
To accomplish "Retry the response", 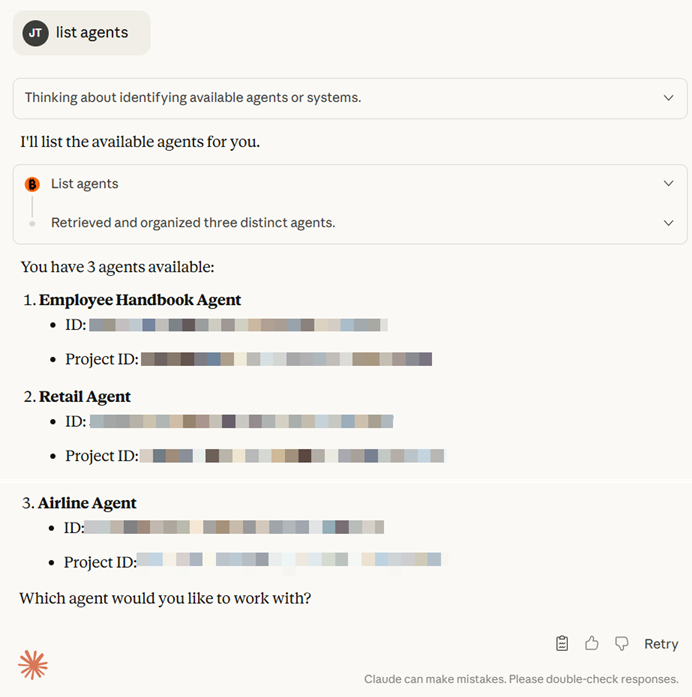I will point(661,644).
